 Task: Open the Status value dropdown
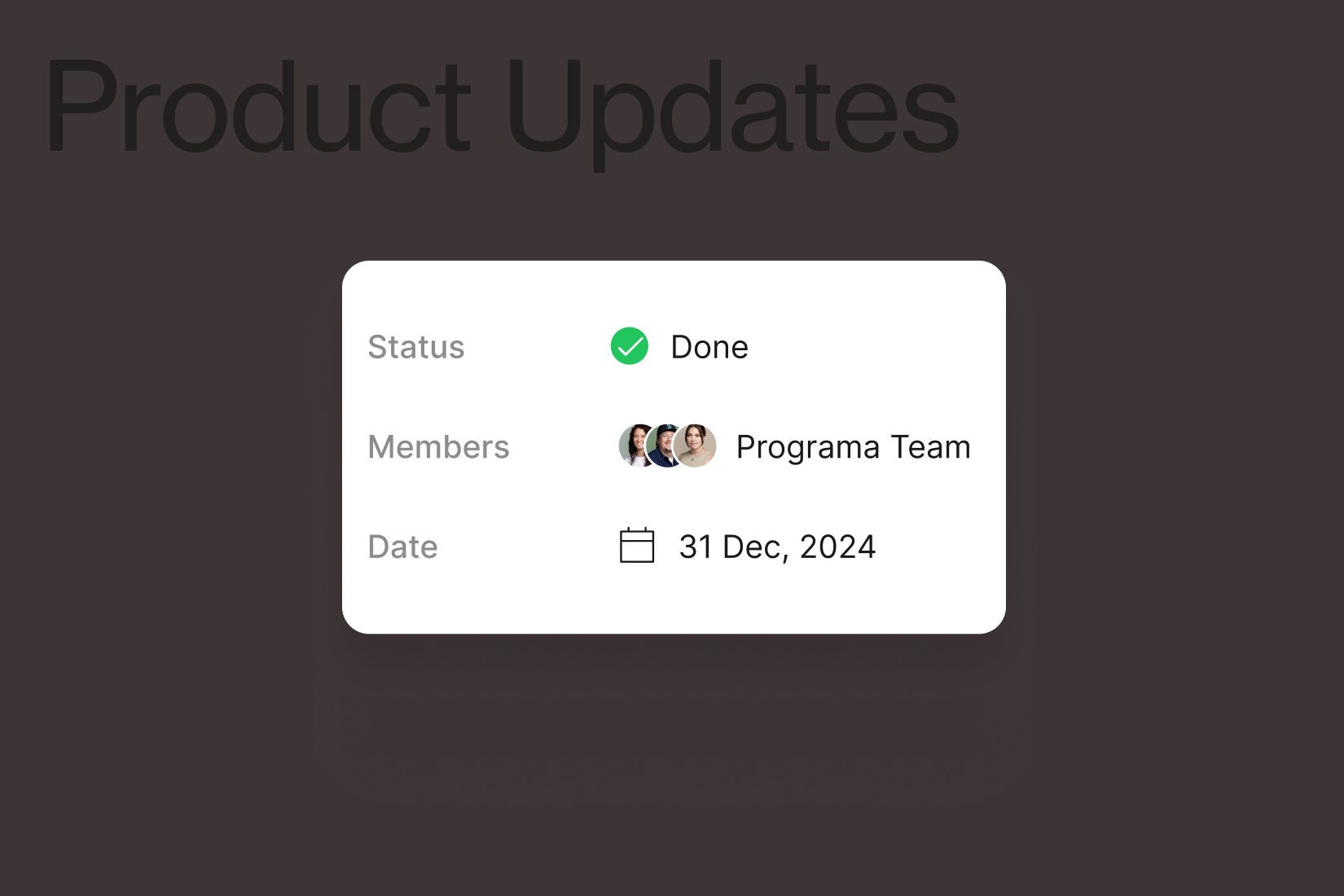click(x=709, y=347)
